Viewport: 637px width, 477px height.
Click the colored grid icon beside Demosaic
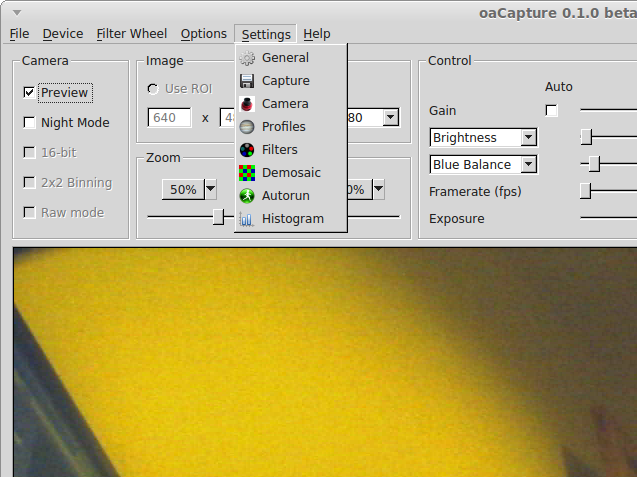[247, 173]
